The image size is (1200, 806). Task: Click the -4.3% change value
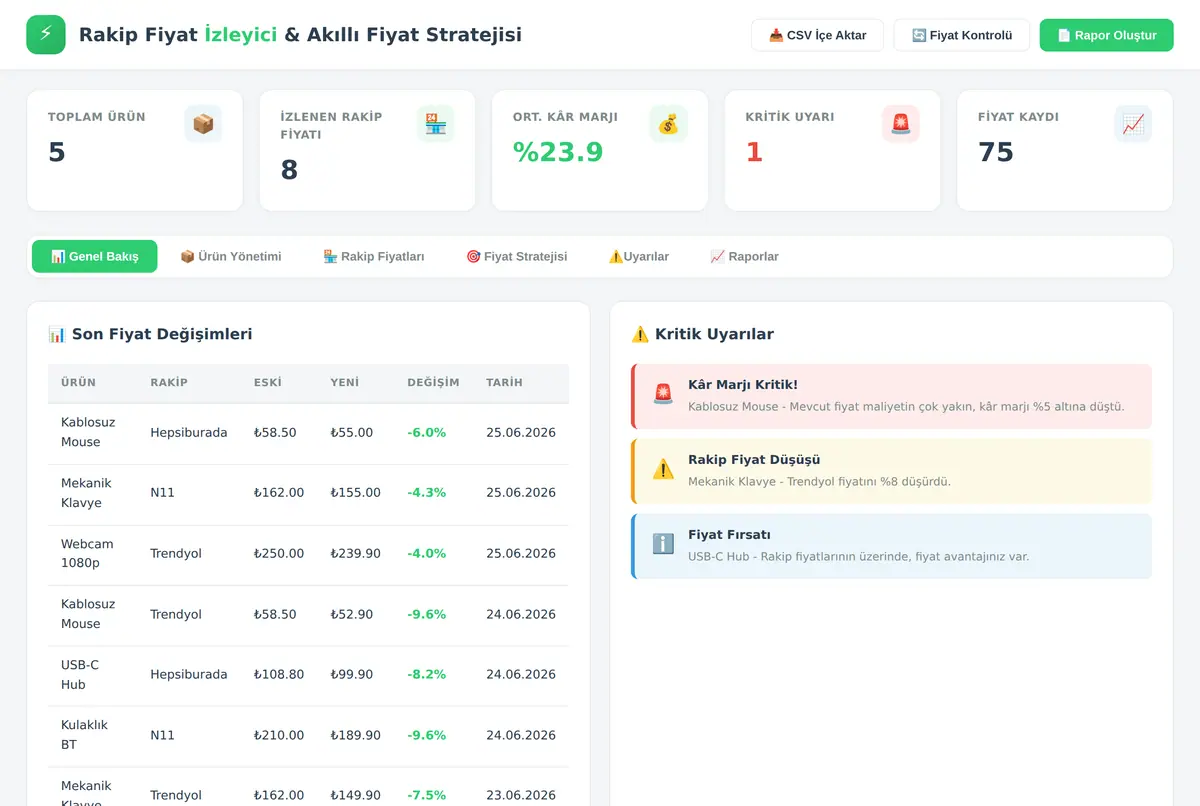[x=427, y=493]
